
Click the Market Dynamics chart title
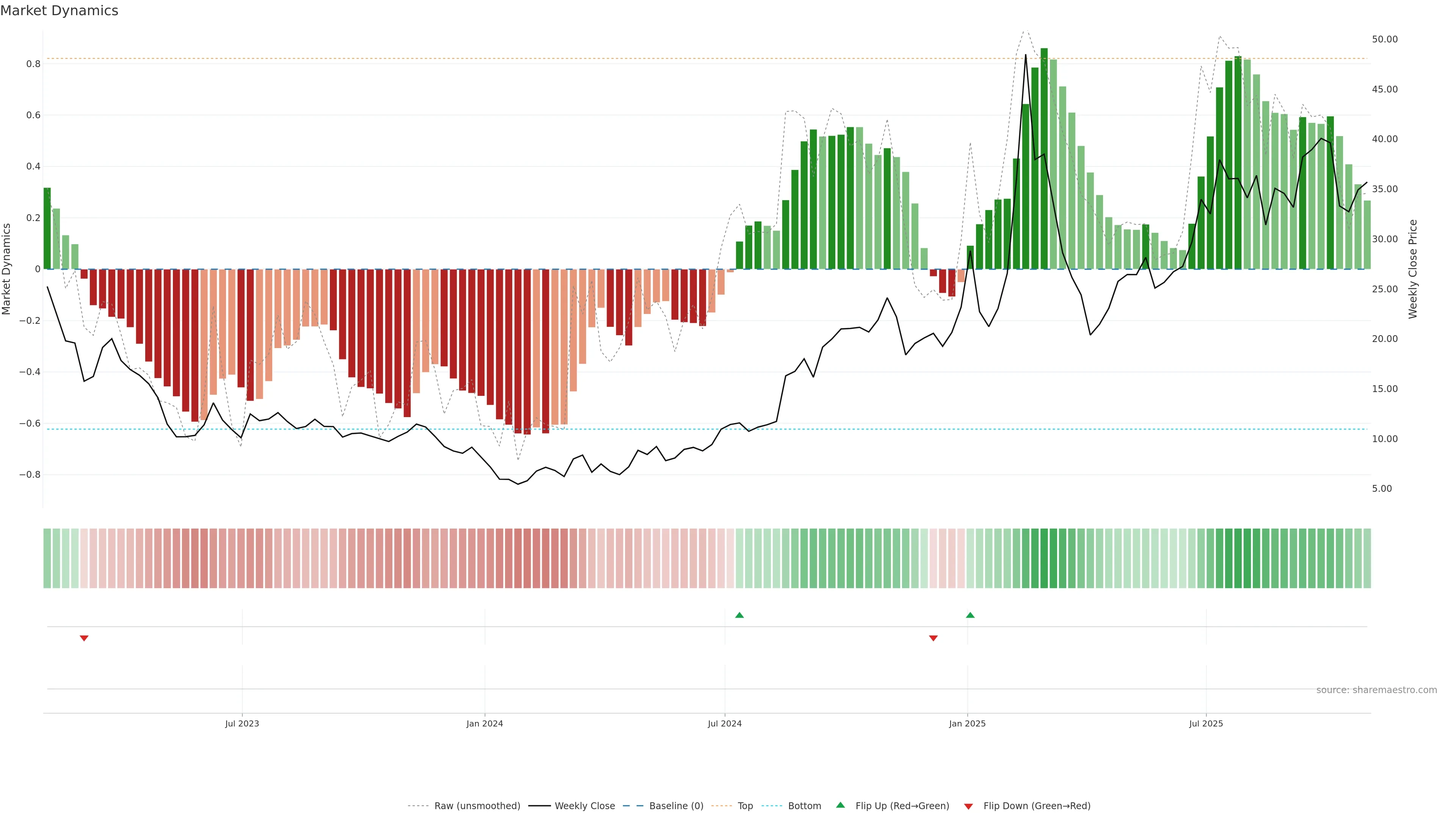coord(60,11)
